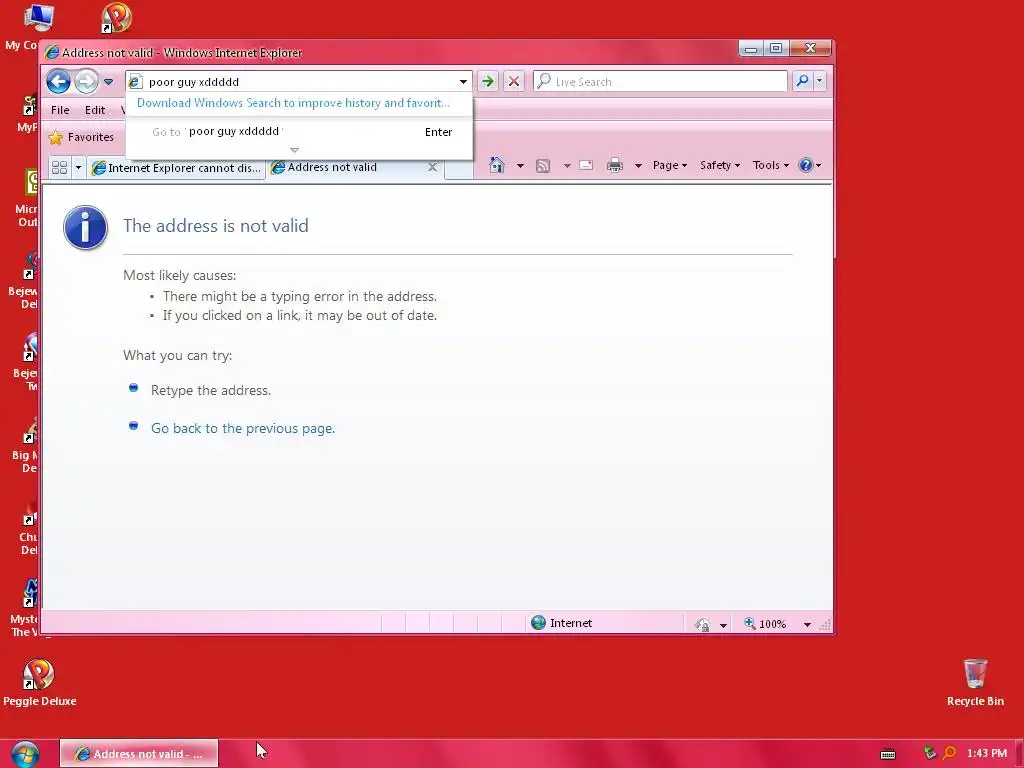Open the recent pages dropdown arrow
Screen dimensions: 1024x768
point(108,82)
